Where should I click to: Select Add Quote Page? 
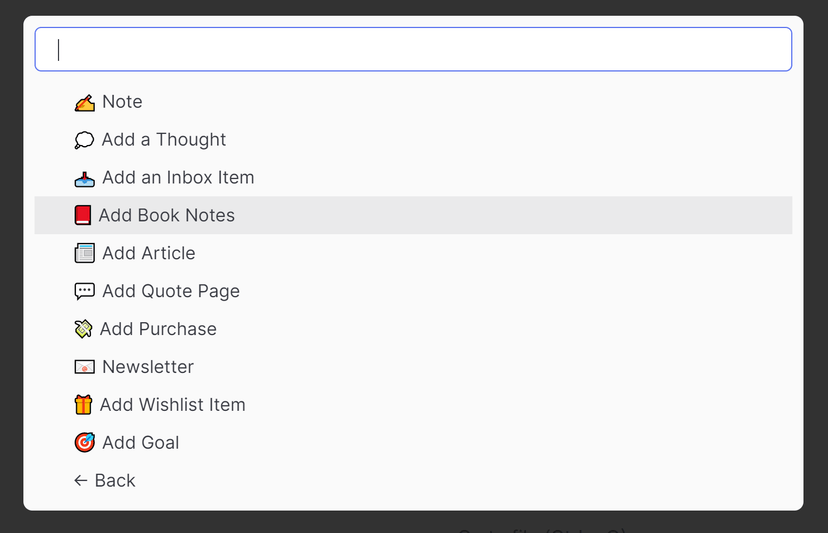click(413, 291)
